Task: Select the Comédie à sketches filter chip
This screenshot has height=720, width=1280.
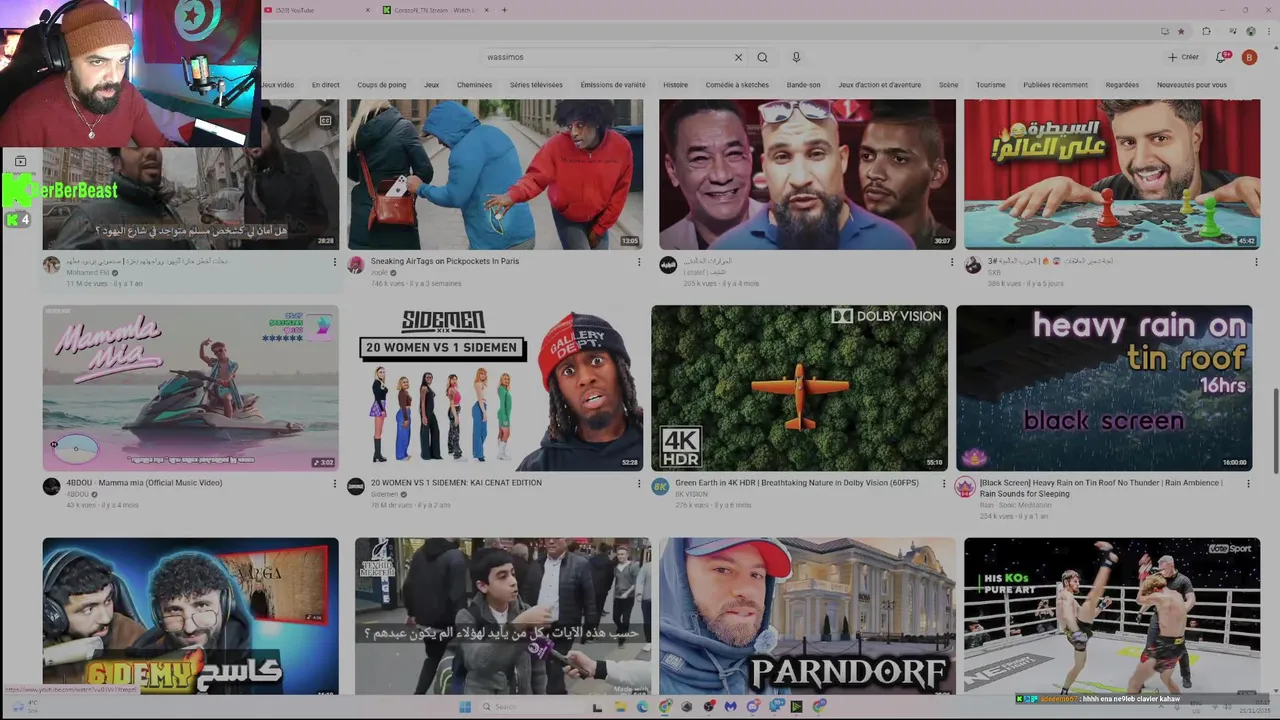Action: tap(737, 85)
